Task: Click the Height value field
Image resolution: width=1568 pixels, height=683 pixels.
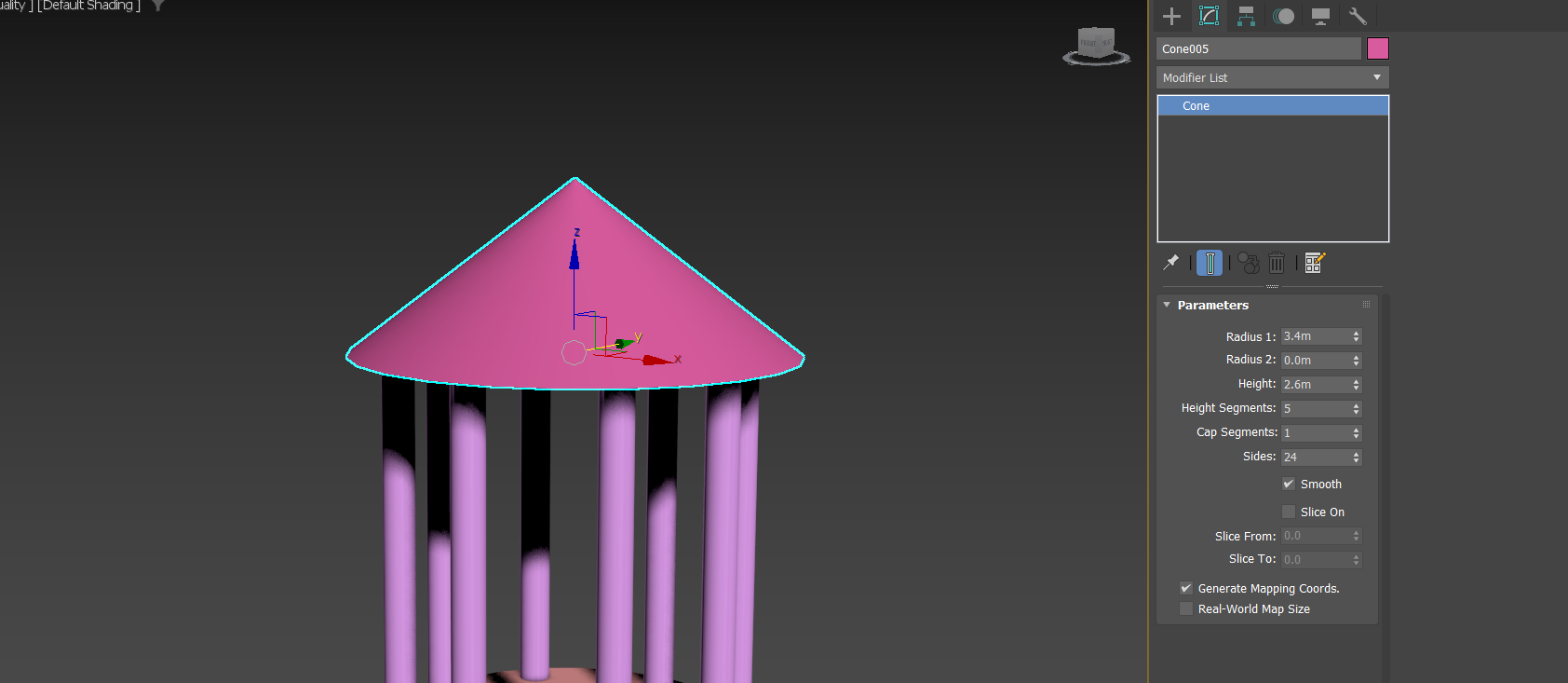Action: coord(1316,385)
